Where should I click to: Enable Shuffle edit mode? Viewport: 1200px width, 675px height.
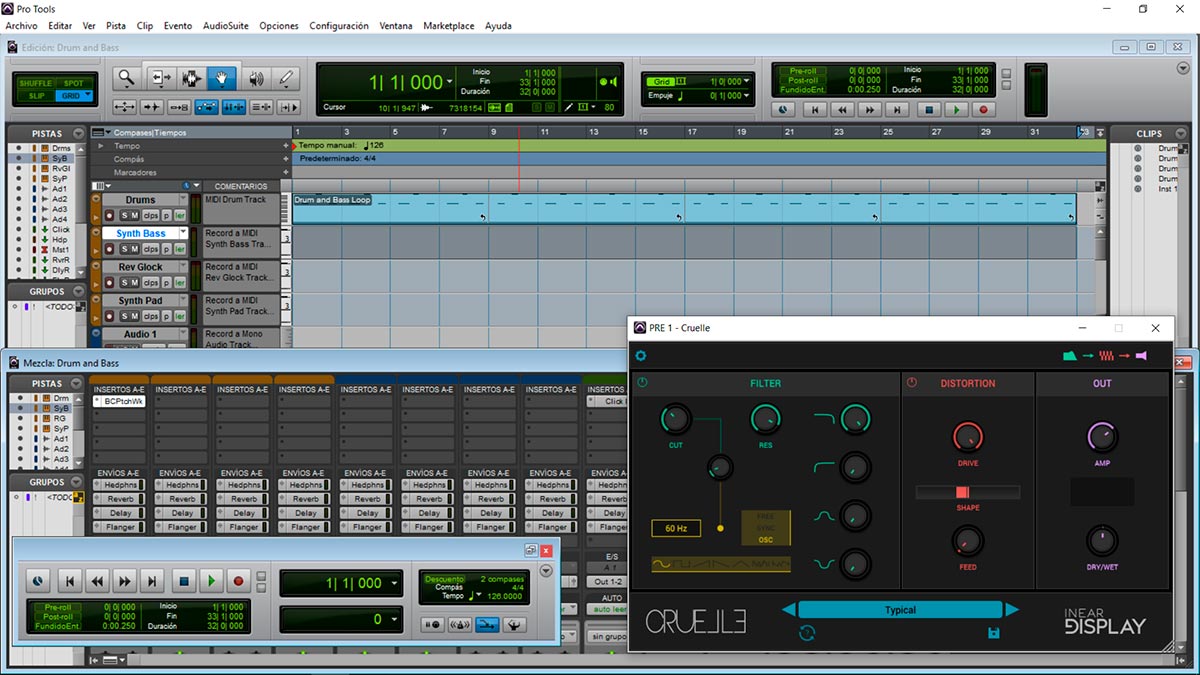click(x=35, y=83)
